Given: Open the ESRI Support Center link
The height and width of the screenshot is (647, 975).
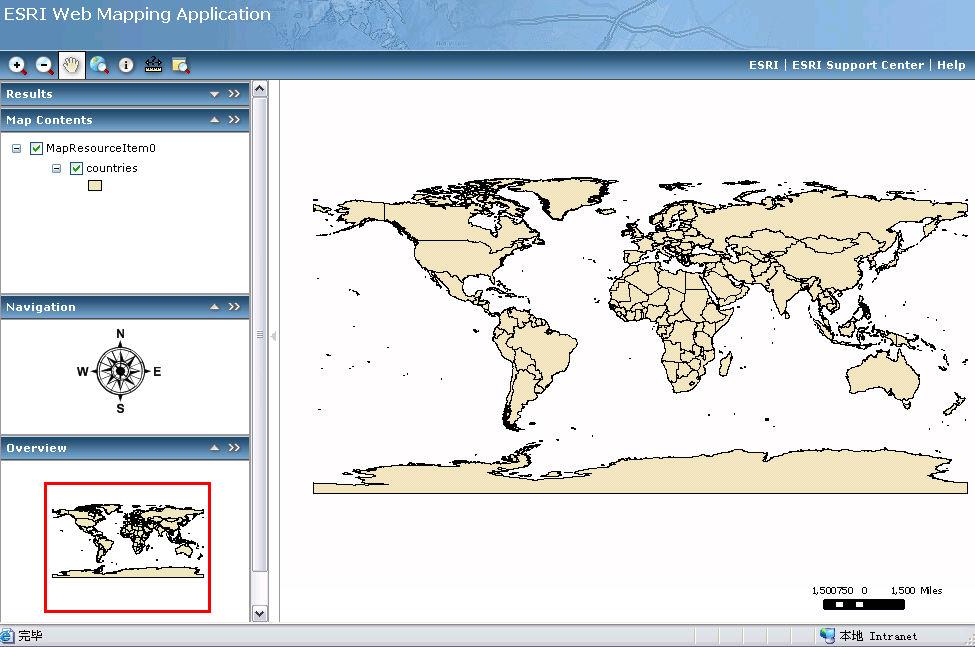Looking at the screenshot, I should tap(858, 65).
